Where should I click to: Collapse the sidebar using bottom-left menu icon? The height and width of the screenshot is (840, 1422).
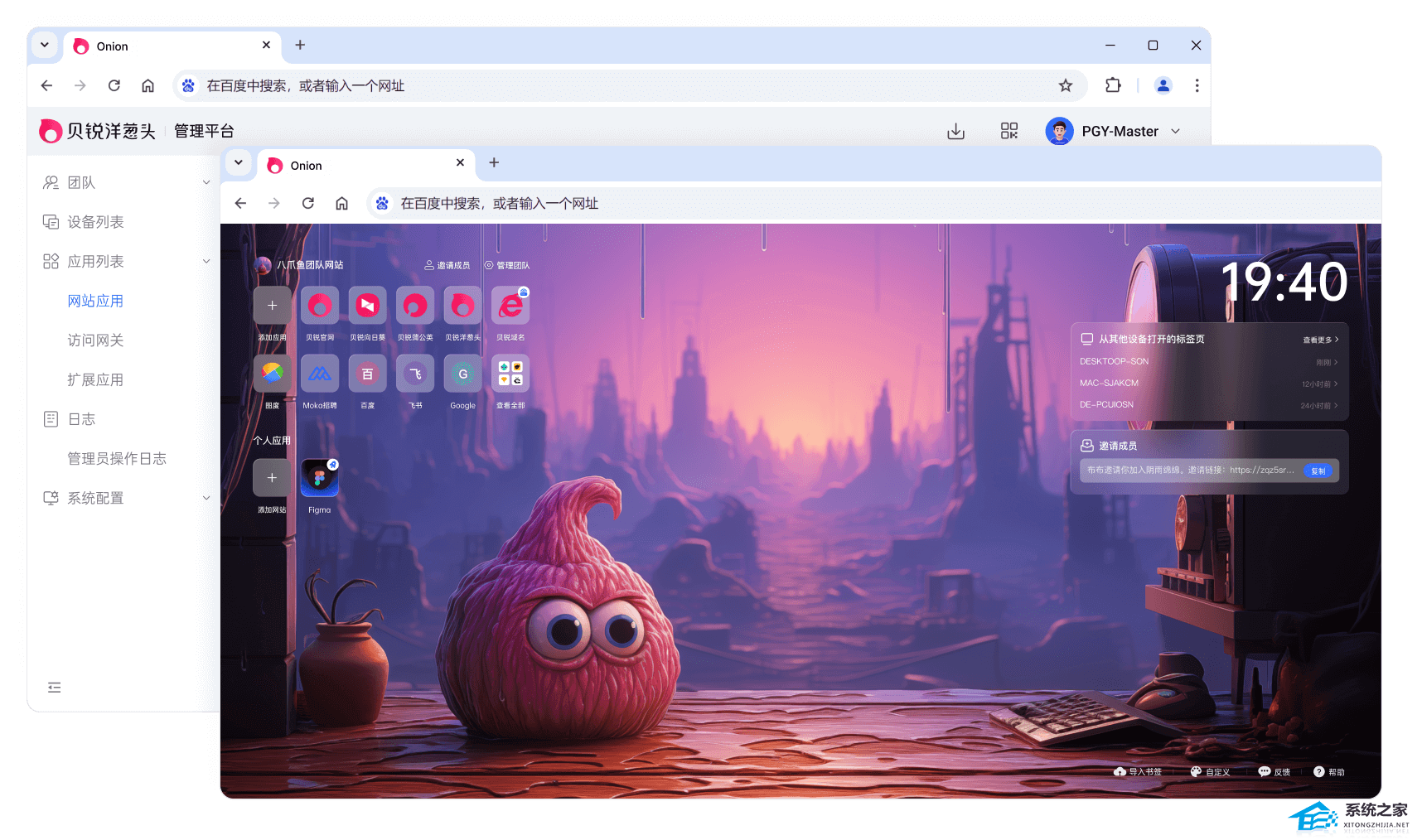coord(55,687)
